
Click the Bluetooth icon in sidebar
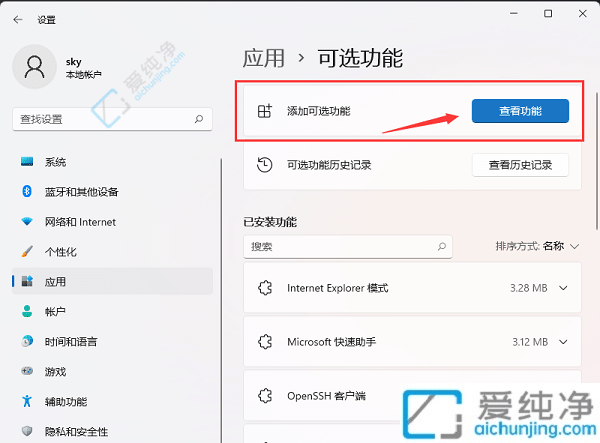pyautogui.click(x=27, y=191)
